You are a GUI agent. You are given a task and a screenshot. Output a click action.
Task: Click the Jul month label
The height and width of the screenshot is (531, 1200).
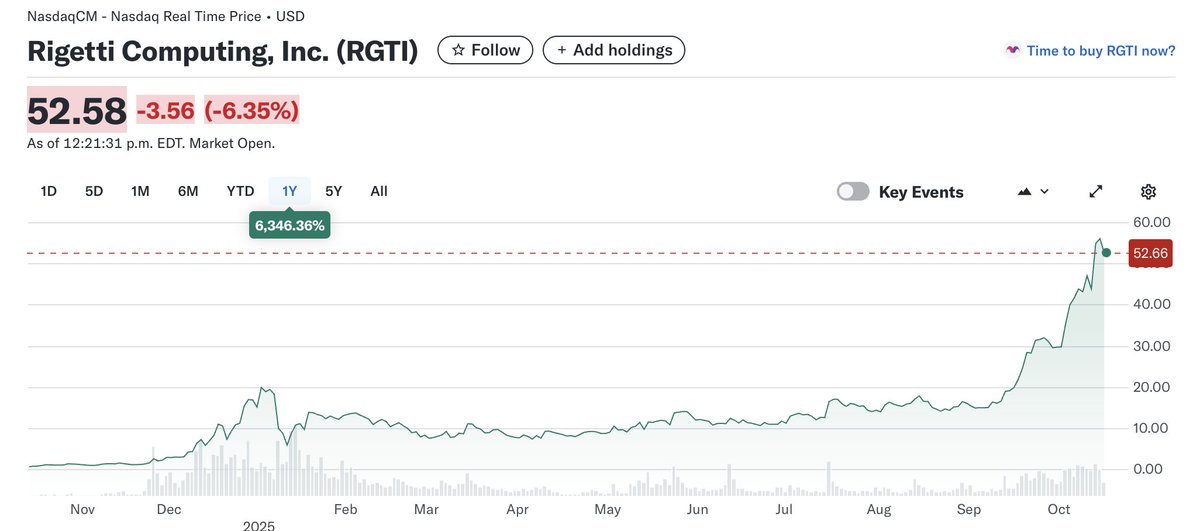(784, 510)
